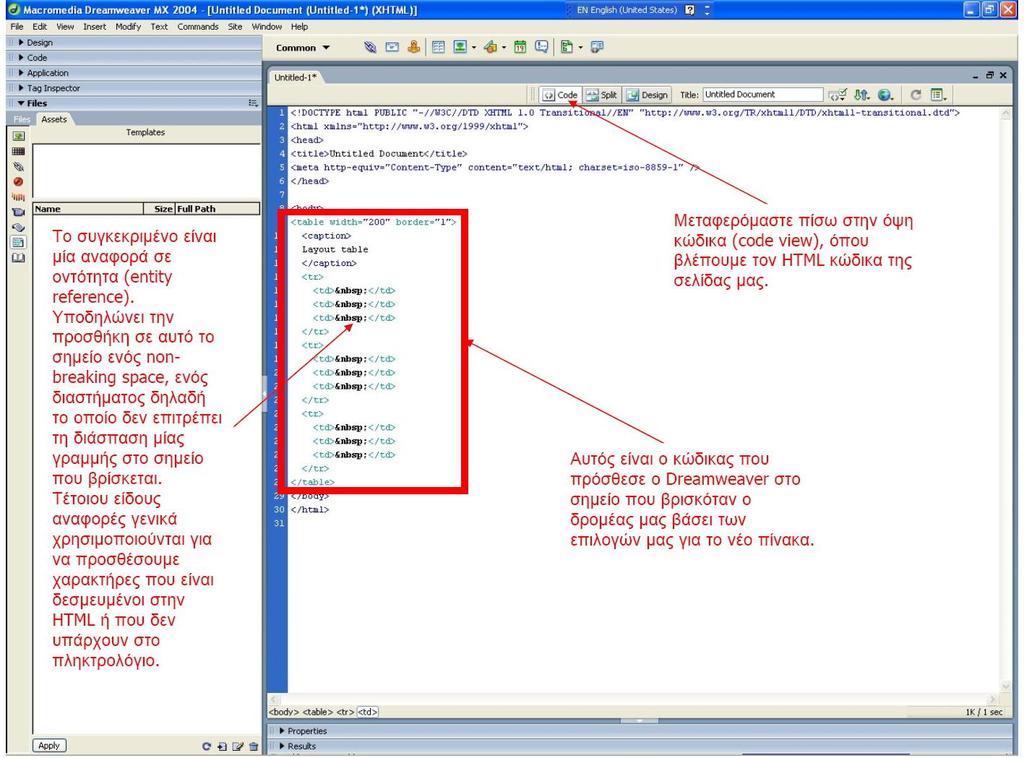Screen dimensions: 1024x758
Task: Show URLs category in Assets panel
Action: point(18,166)
